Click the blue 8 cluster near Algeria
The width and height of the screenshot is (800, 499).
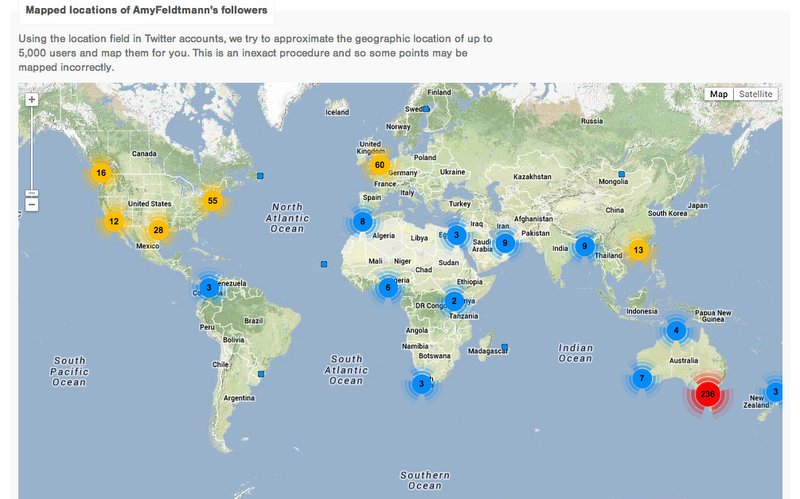click(x=363, y=221)
